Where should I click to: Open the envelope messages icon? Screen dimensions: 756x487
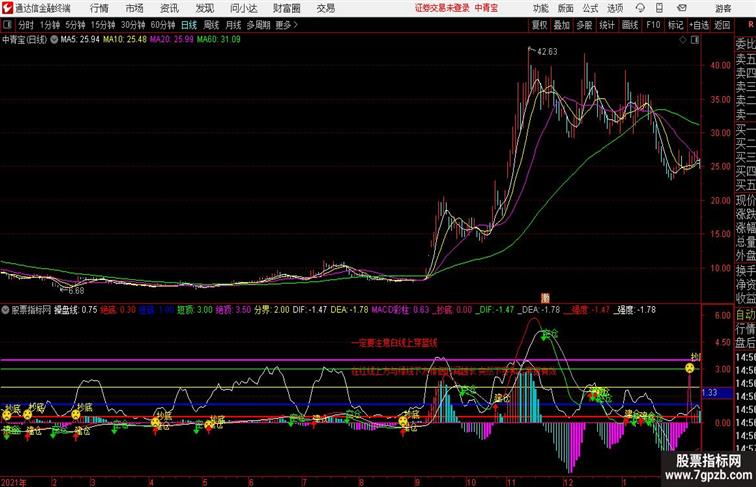pos(682,8)
